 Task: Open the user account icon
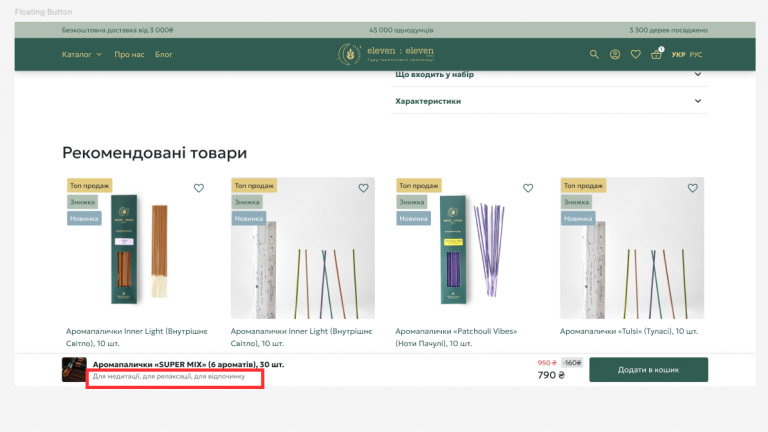point(615,54)
